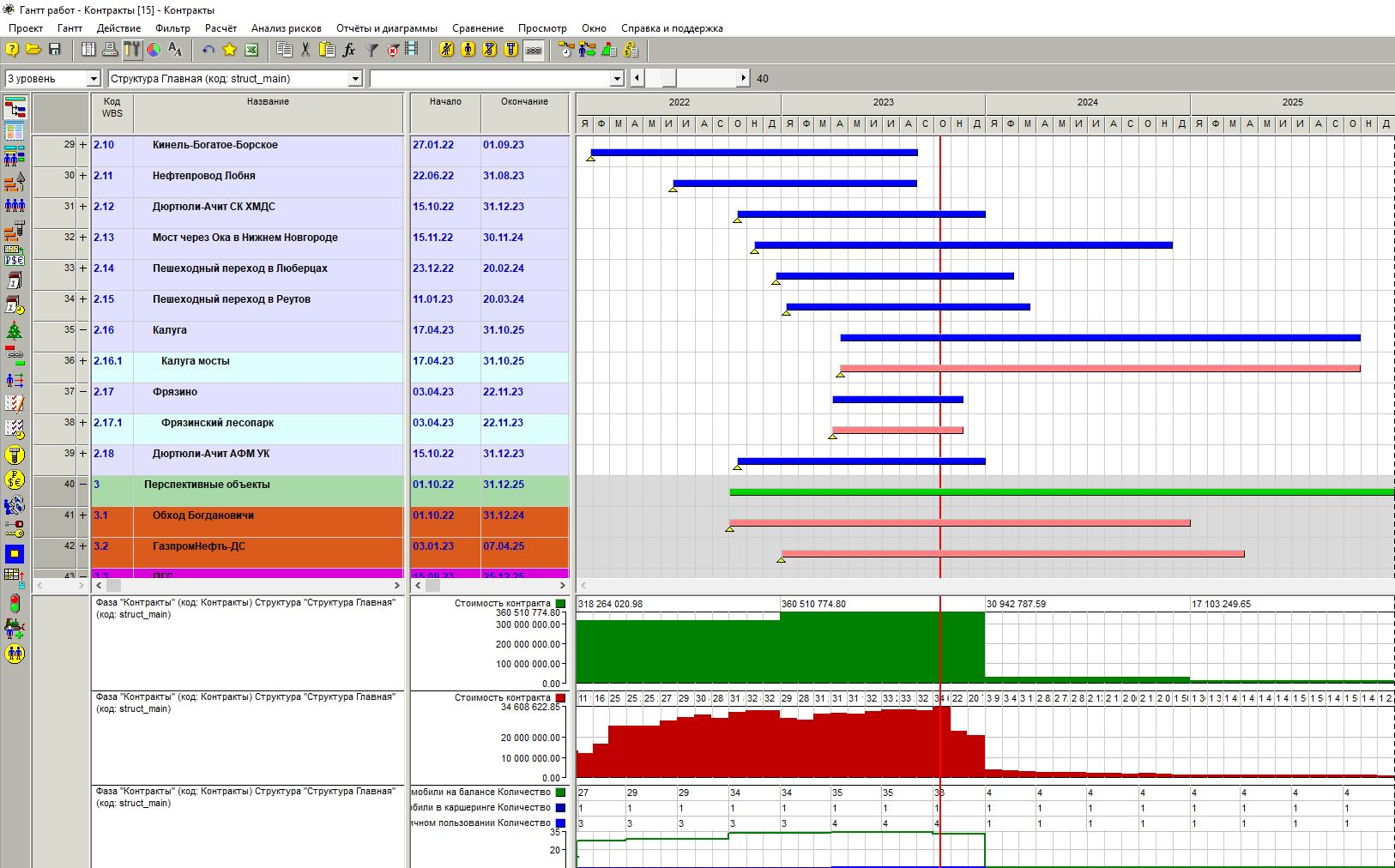This screenshot has height=868, width=1395.
Task: Click the yellow star icon in toolbar
Action: point(229,51)
